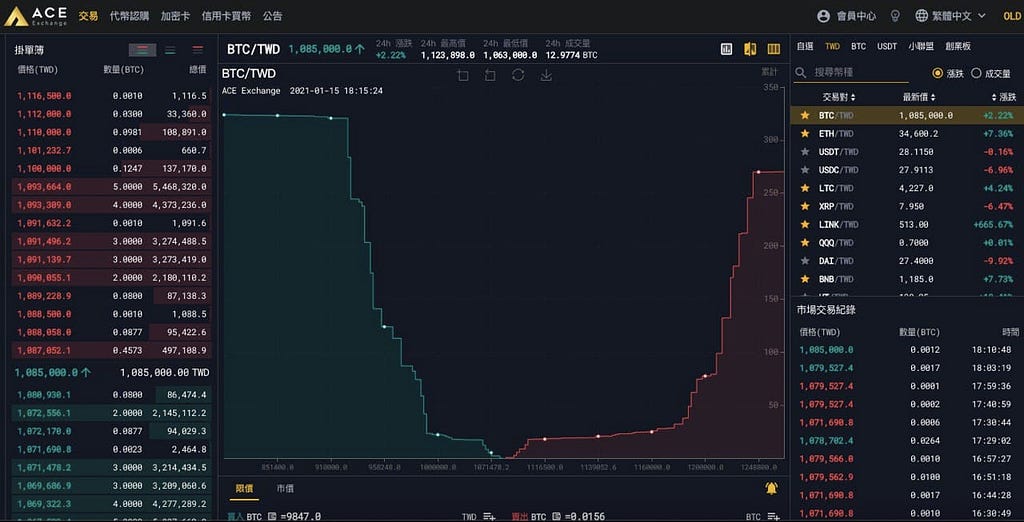Click the 24h 最高價 value 1,123,898.0
1024x522 pixels.
click(x=447, y=56)
